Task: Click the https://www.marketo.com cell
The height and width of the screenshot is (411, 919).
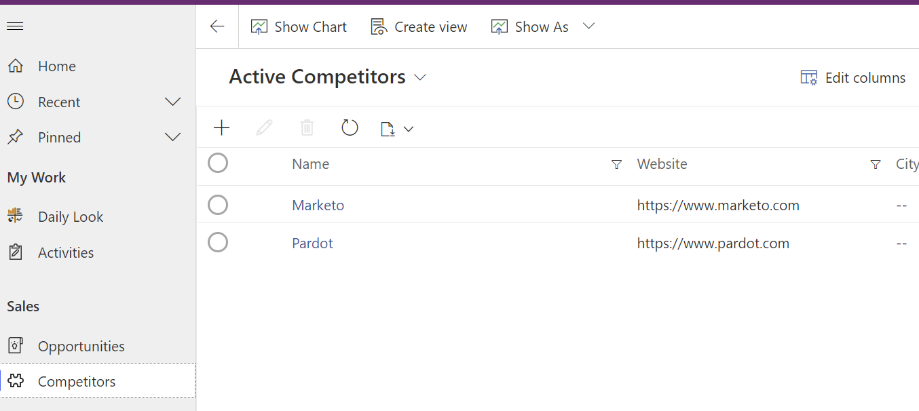Action: coord(719,205)
